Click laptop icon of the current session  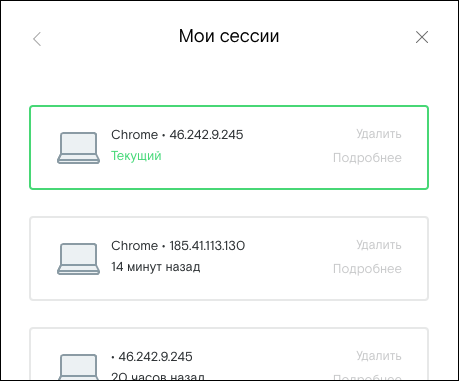(78, 148)
